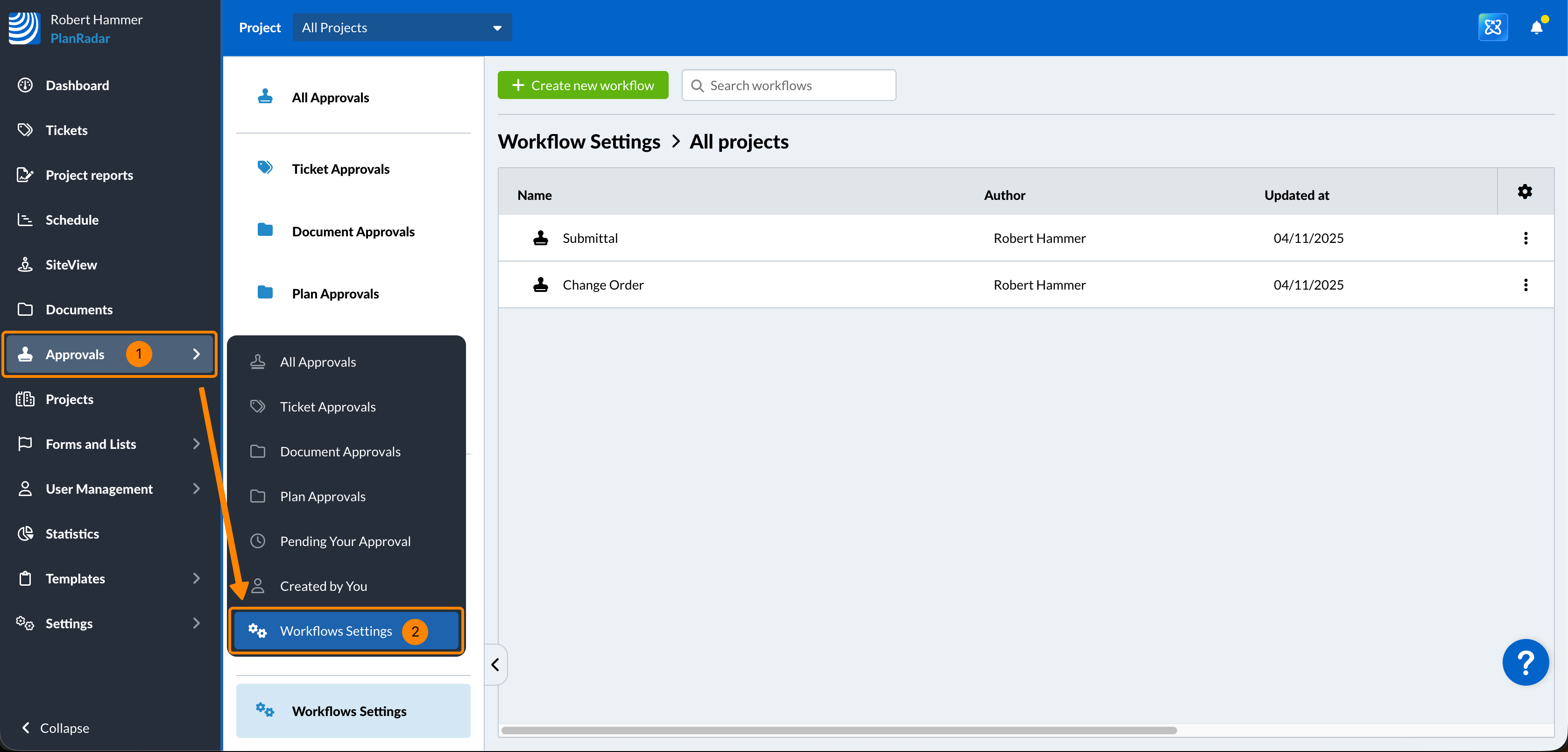Click the table column settings gear icon
Viewport: 1568px width, 752px height.
1524,192
